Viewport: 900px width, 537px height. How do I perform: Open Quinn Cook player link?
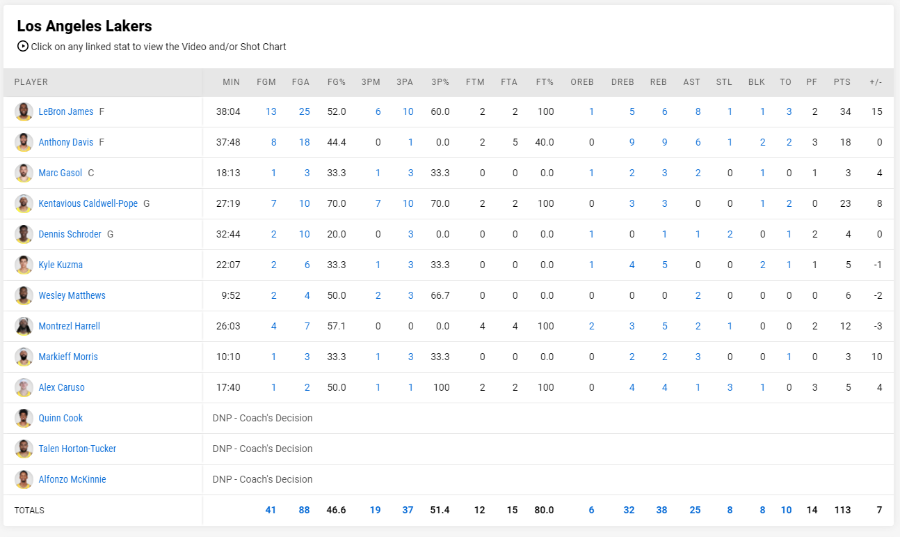(60, 418)
